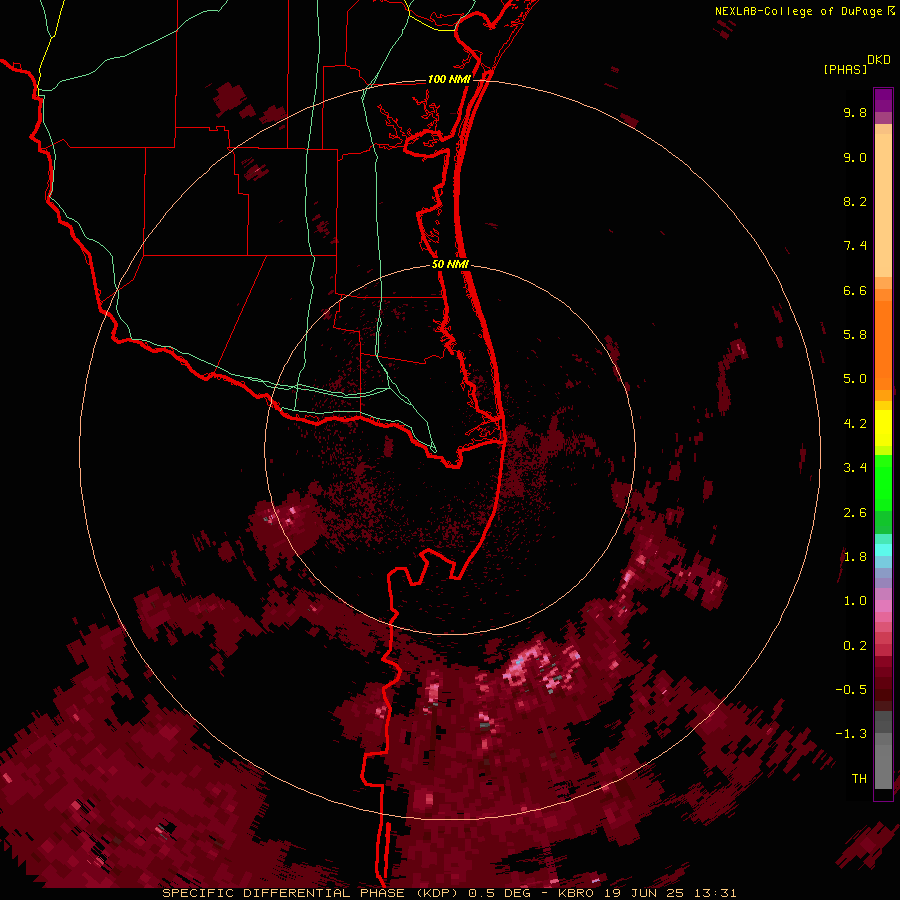Click the 9.8 value on color scale
Viewport: 900px width, 900px height.
pos(855,112)
